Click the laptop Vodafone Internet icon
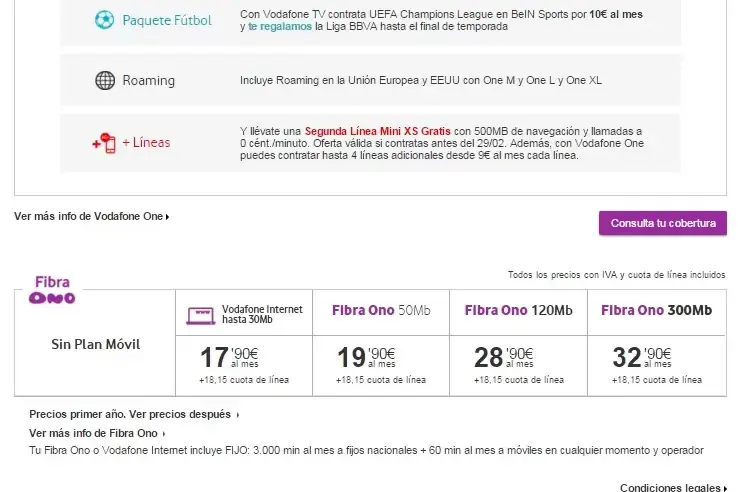 coord(201,314)
